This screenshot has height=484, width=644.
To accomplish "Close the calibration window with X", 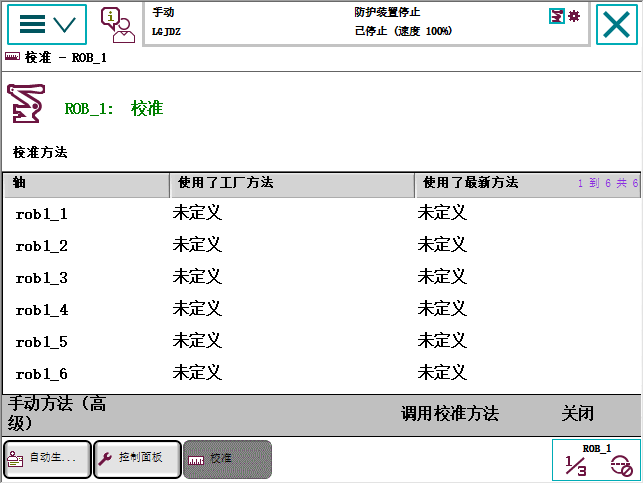I will (x=619, y=24).
